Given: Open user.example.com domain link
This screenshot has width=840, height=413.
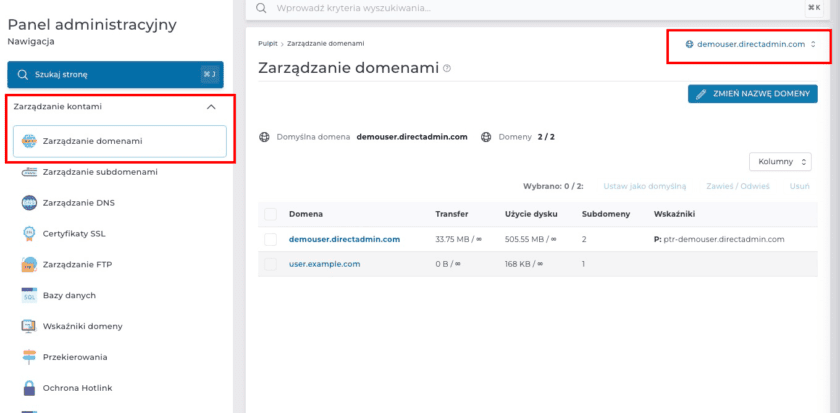Looking at the screenshot, I should coord(325,264).
